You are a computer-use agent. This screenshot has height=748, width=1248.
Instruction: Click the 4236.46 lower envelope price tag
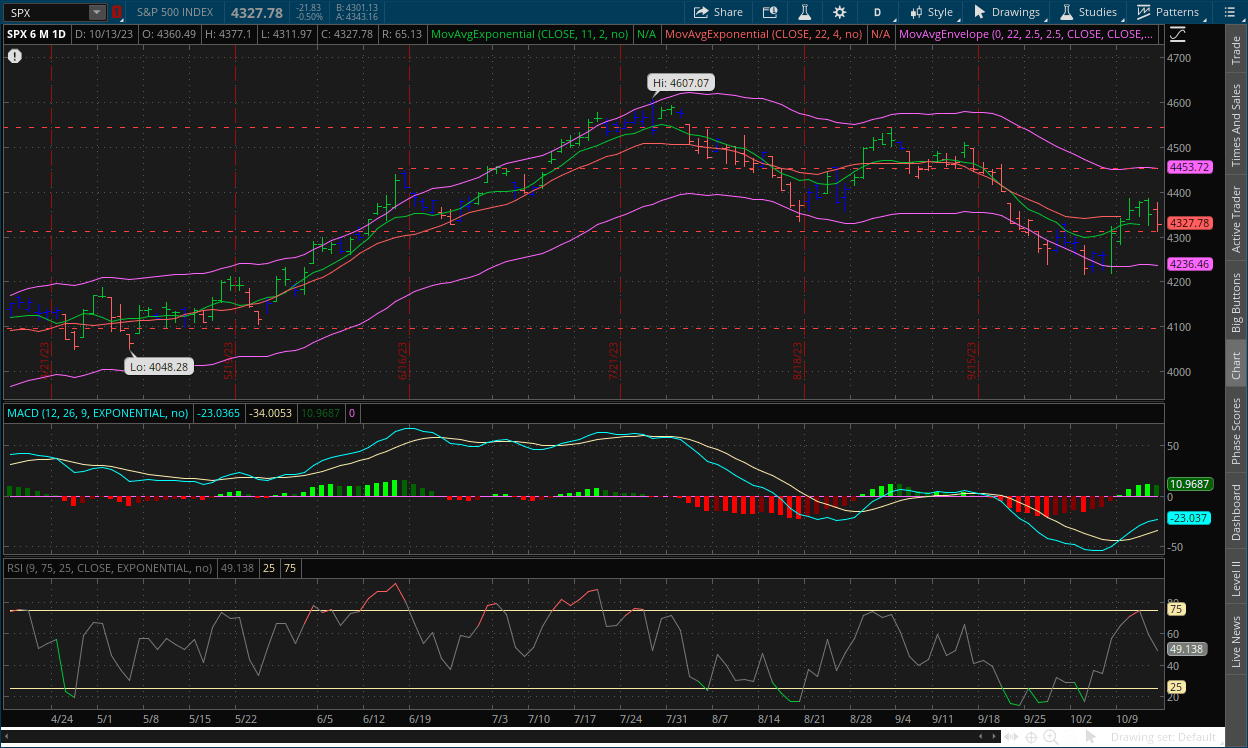[1190, 265]
